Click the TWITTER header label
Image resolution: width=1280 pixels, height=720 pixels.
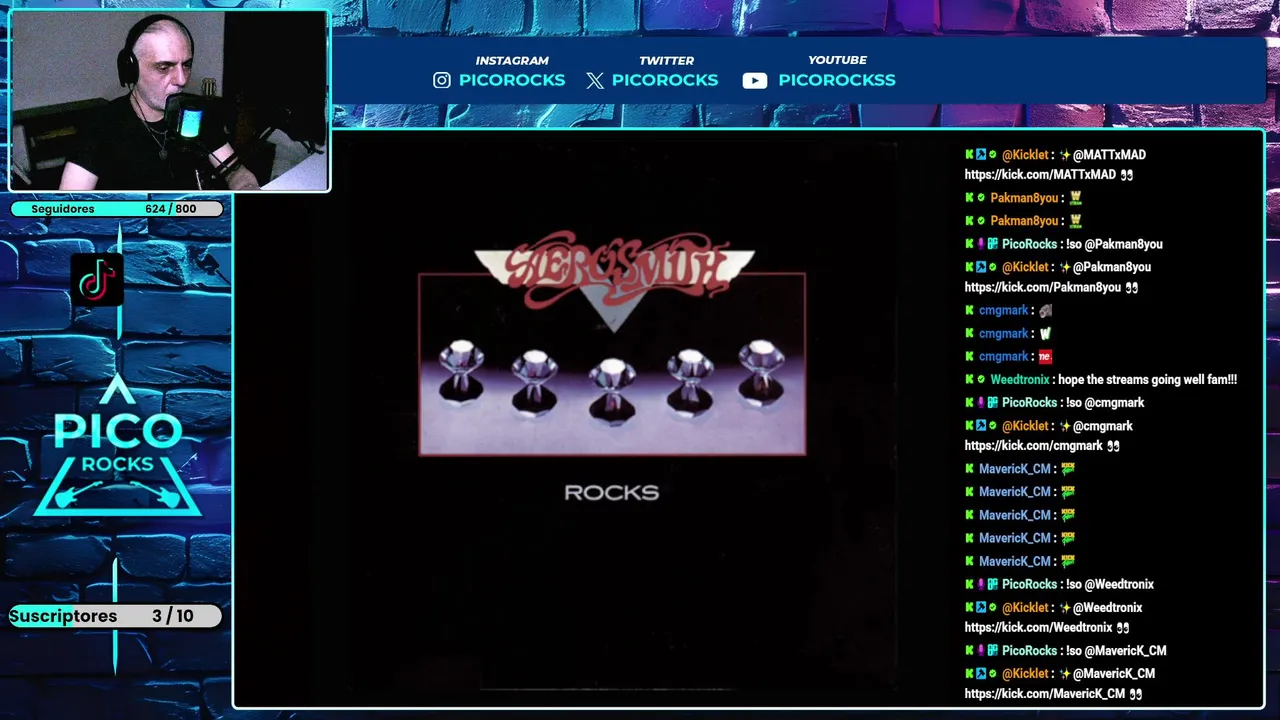click(x=667, y=61)
